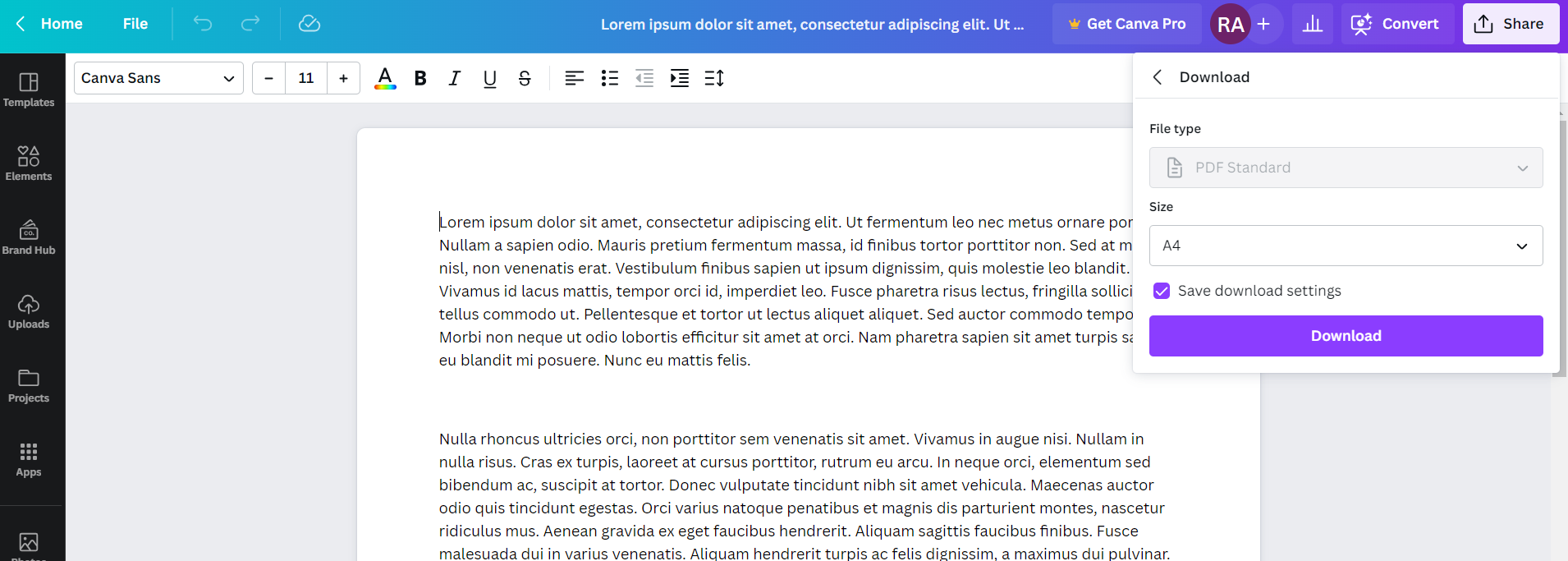Screen dimensions: 1568x561
Task: Open the line spacing icon
Action: (714, 78)
